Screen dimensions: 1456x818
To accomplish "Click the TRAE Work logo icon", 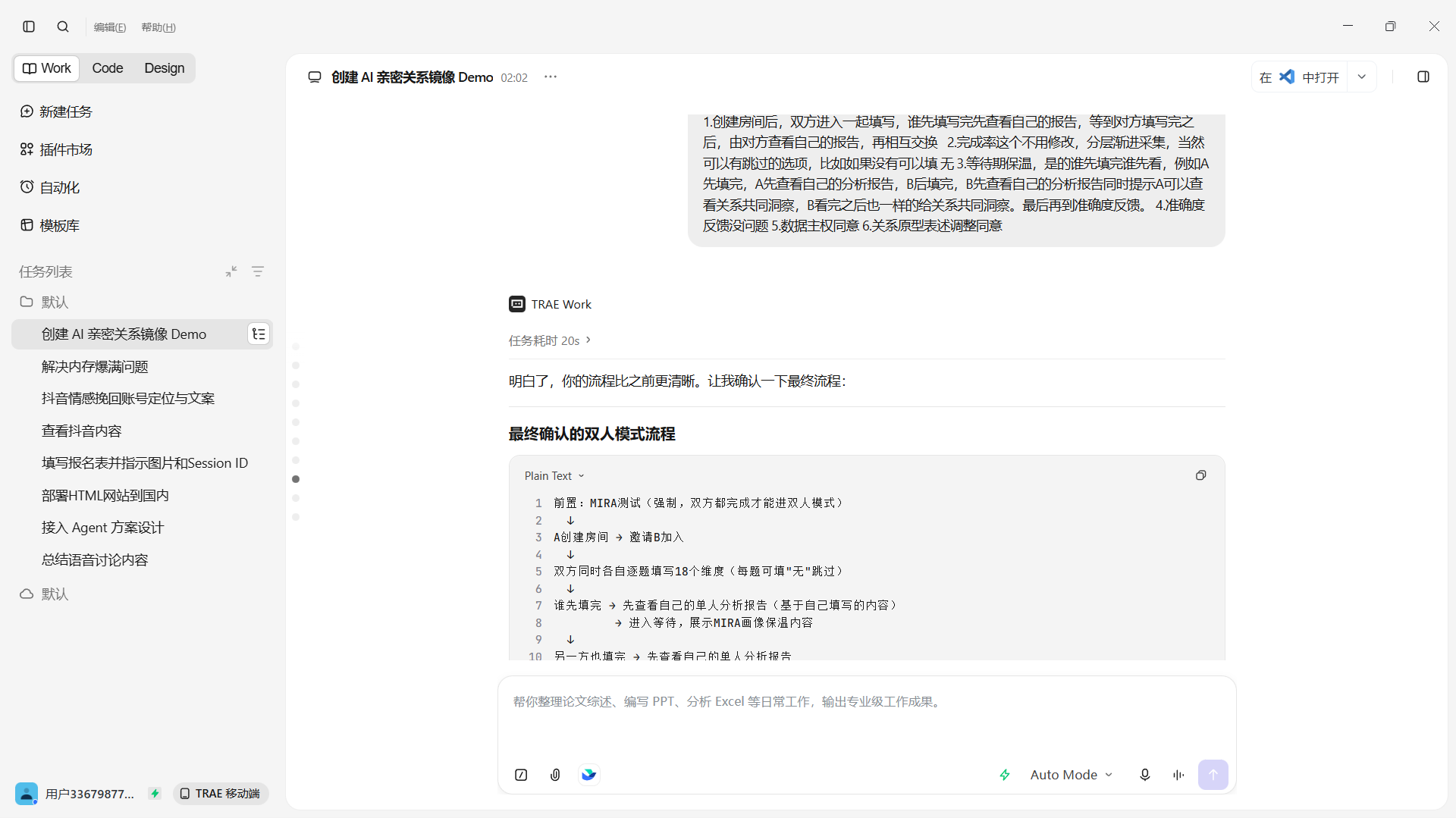I will pyautogui.click(x=517, y=304).
